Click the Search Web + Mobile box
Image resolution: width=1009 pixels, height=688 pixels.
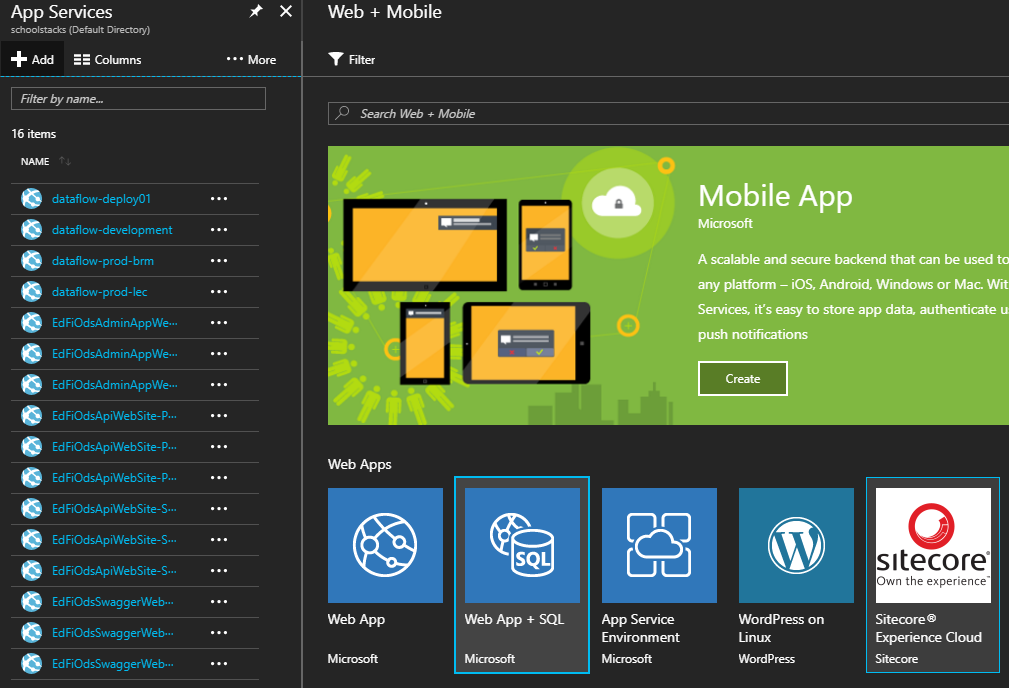(669, 113)
